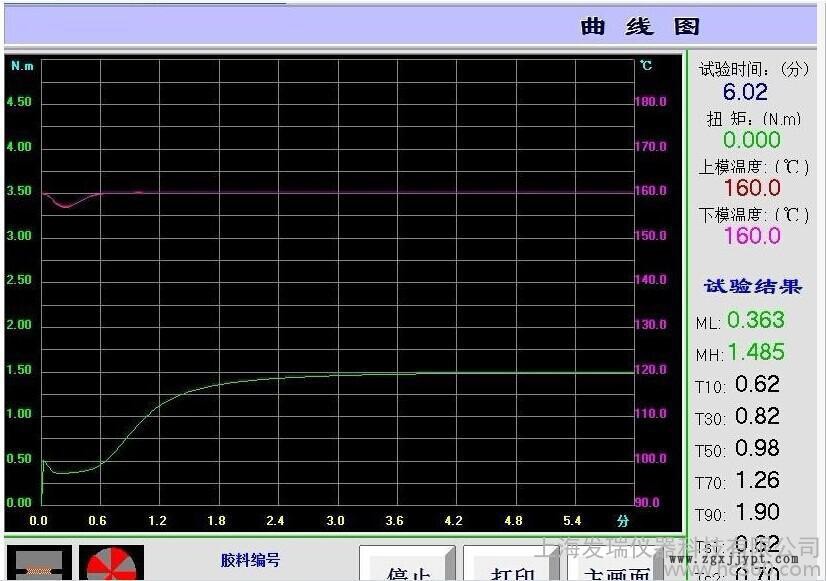Click the torque value 0.000
Image resolution: width=826 pixels, height=581 pixels.
point(752,140)
